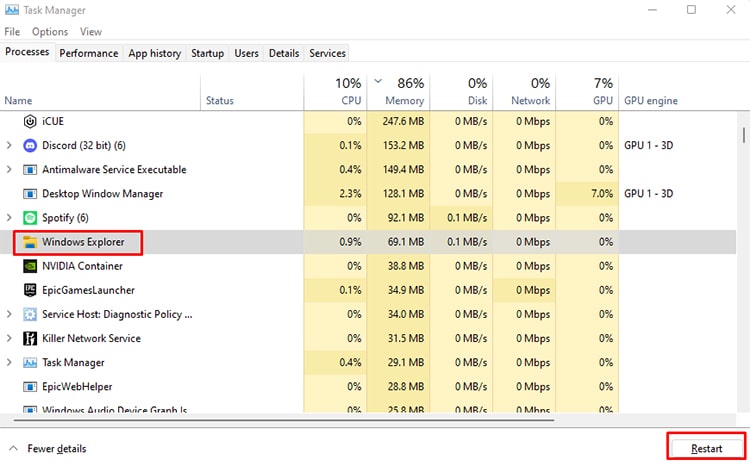Click the EpicWebHelper icon
Screen dimensions: 750x466
30,387
